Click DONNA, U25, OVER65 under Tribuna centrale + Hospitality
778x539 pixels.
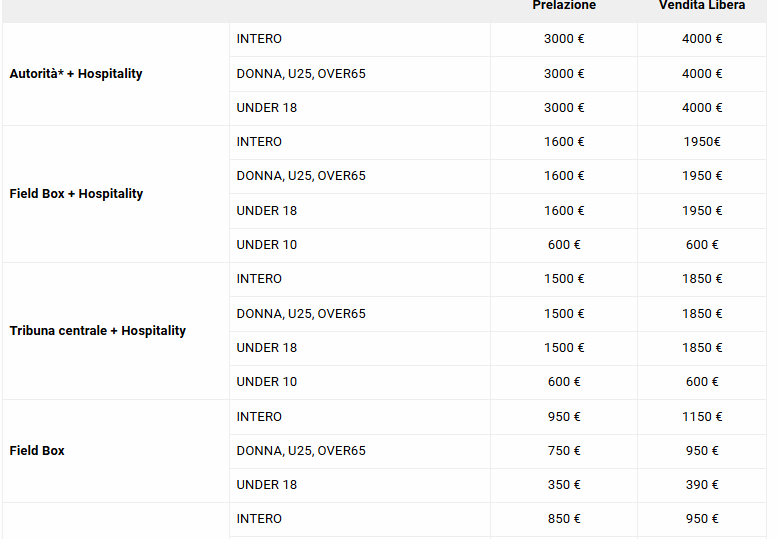coord(301,314)
